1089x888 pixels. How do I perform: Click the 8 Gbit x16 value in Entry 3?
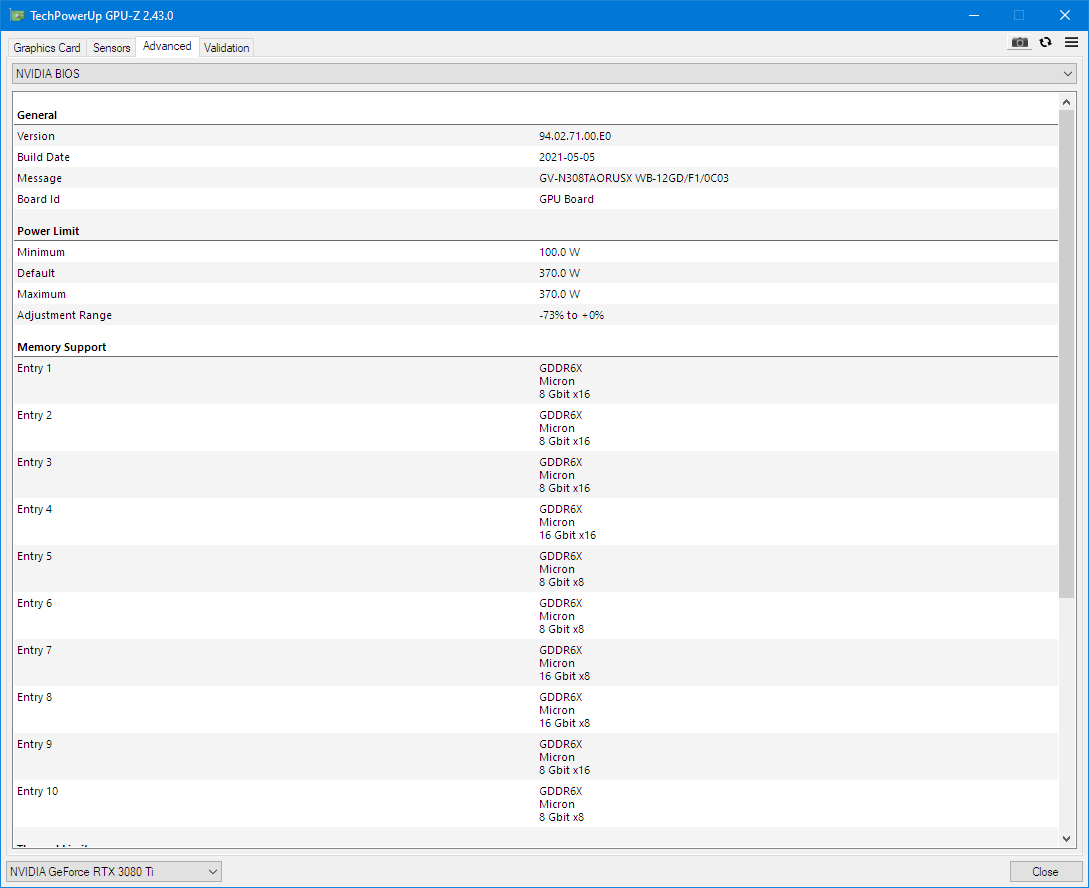(x=565, y=489)
